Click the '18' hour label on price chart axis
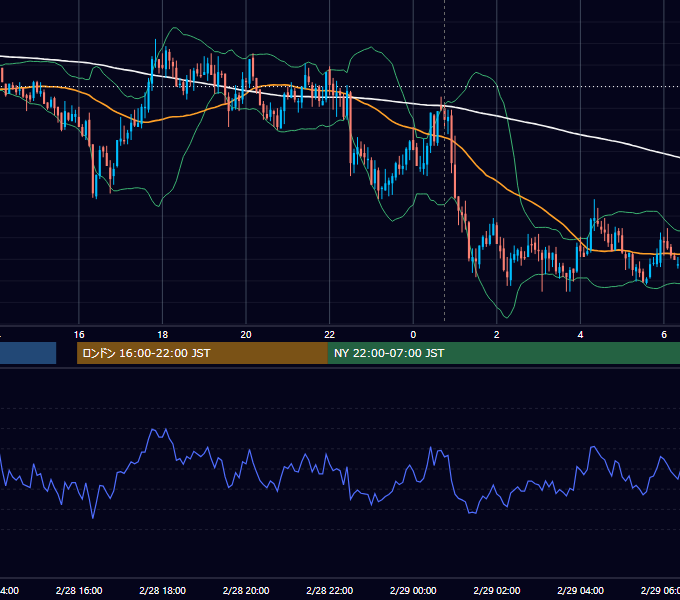Screen dimensions: 680x600 [x=163, y=335]
